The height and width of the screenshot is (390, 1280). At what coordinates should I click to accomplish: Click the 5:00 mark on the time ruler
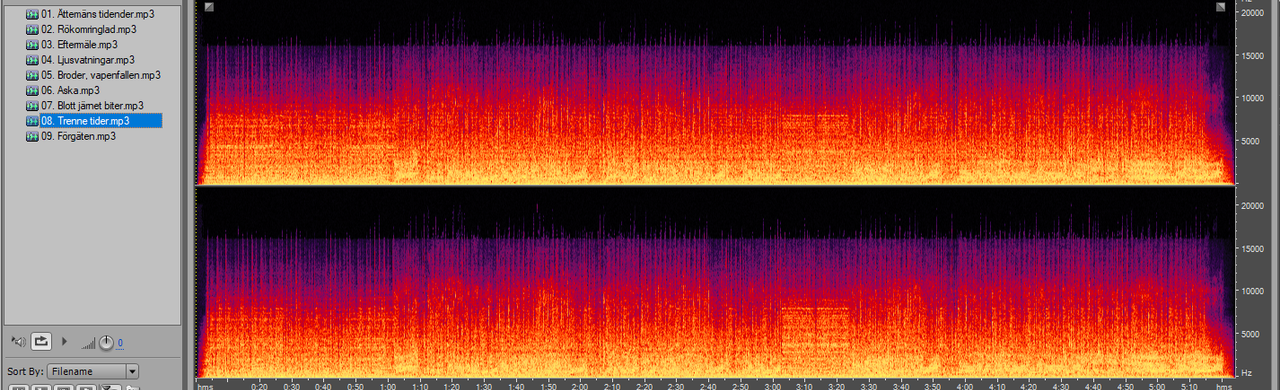tap(1156, 385)
